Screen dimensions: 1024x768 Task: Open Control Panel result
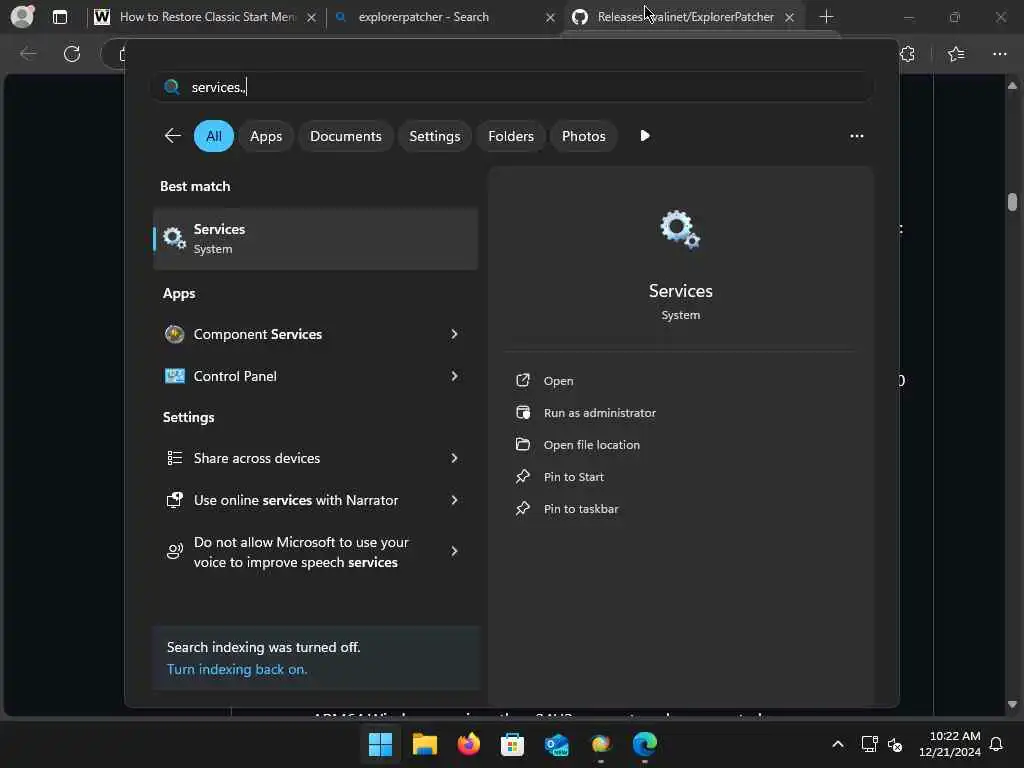click(x=315, y=376)
